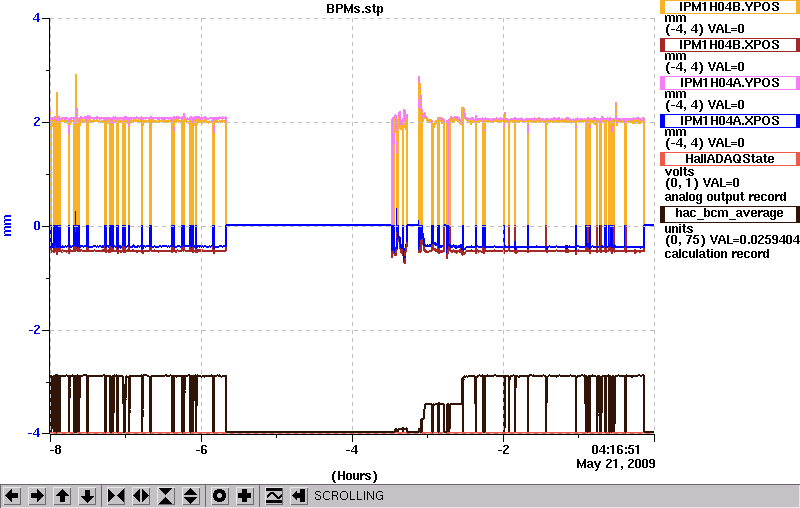Shift the plot down with the down arrow
Image resolution: width=800 pixels, height=508 pixels.
87,496
